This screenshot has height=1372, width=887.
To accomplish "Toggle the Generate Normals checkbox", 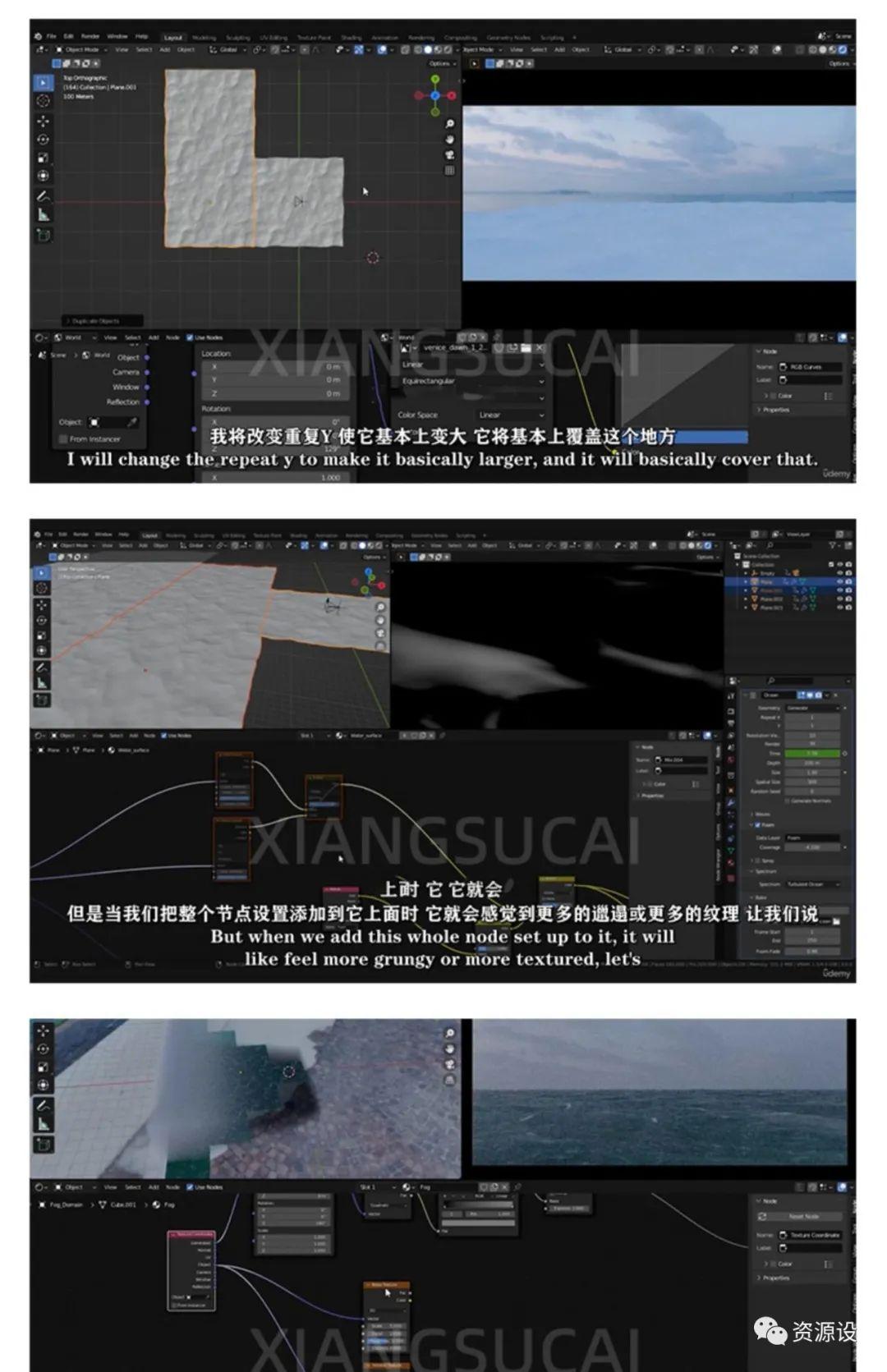I will click(788, 801).
